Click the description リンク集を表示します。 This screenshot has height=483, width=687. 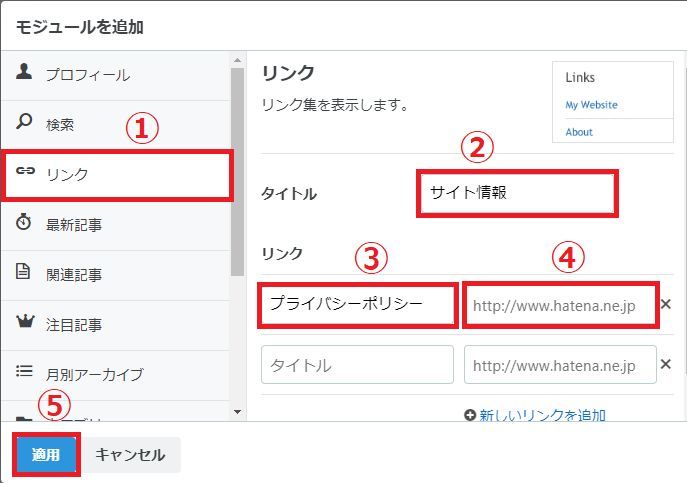tap(335, 105)
